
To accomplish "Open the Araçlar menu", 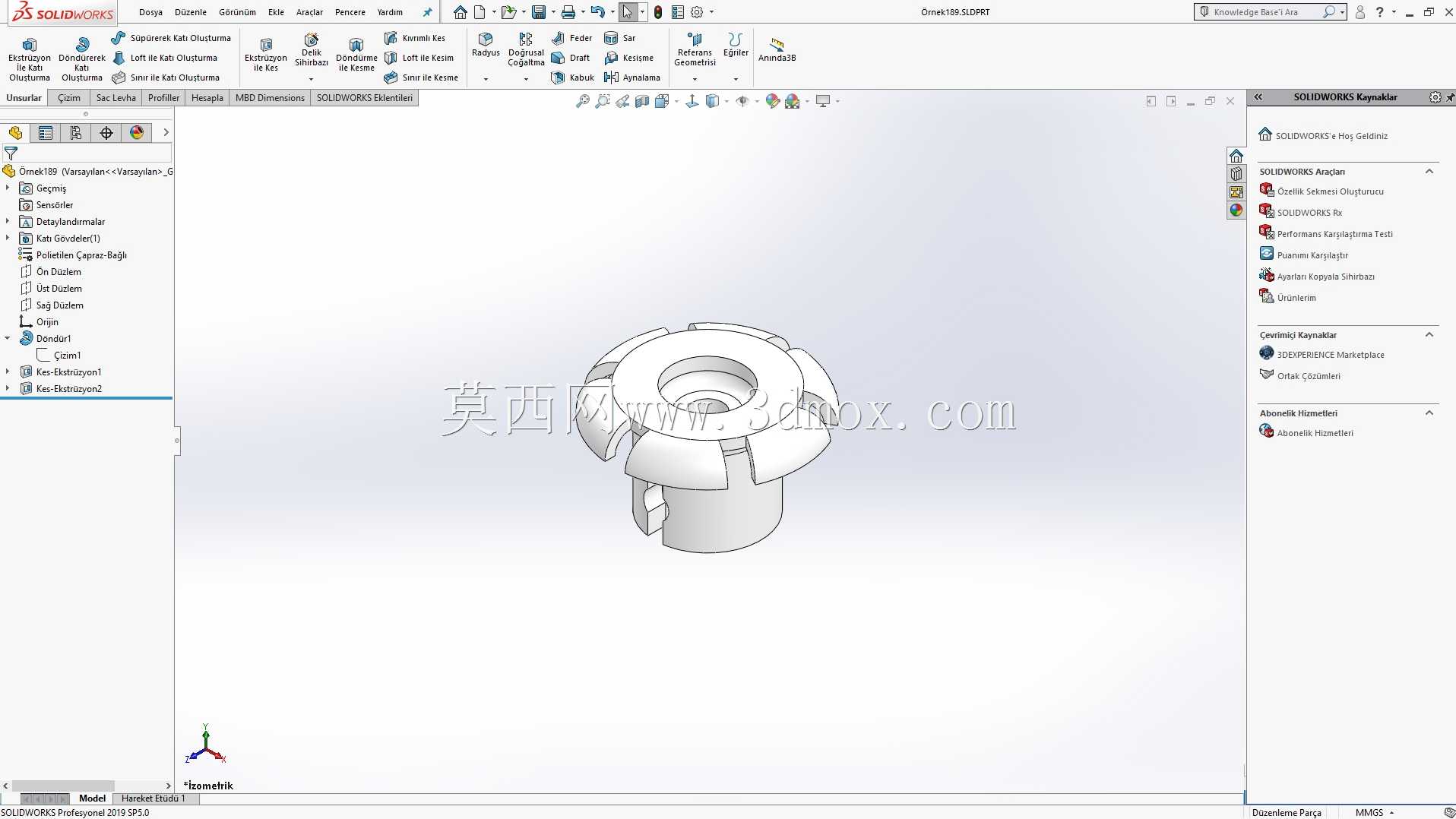I will tap(309, 12).
